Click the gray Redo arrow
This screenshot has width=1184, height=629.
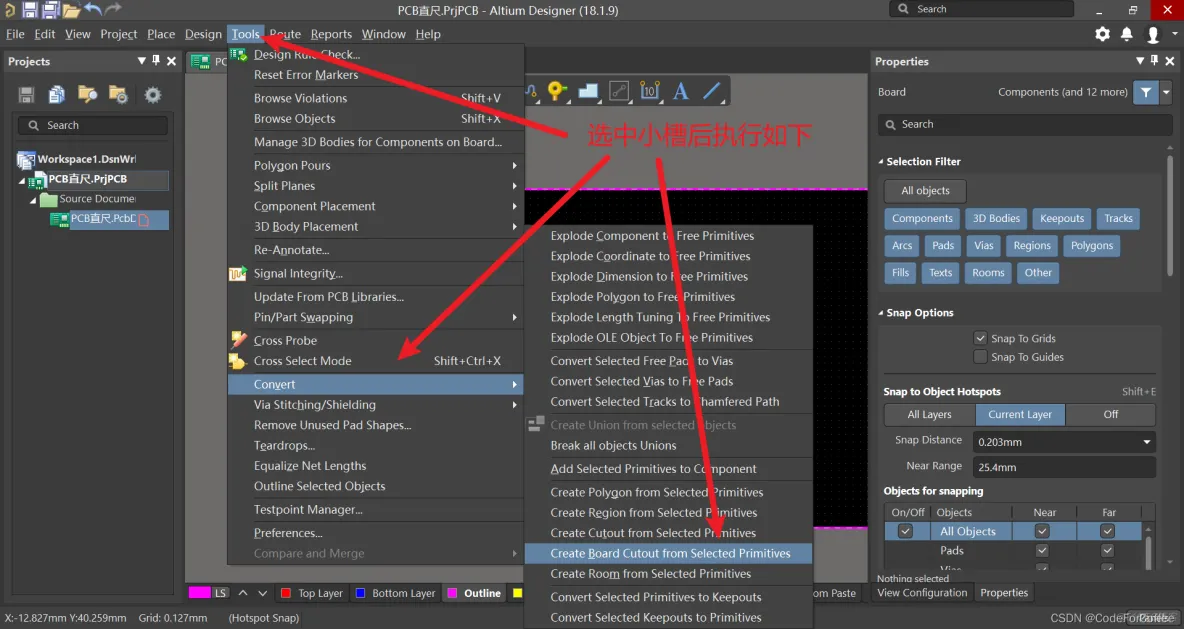coord(113,9)
